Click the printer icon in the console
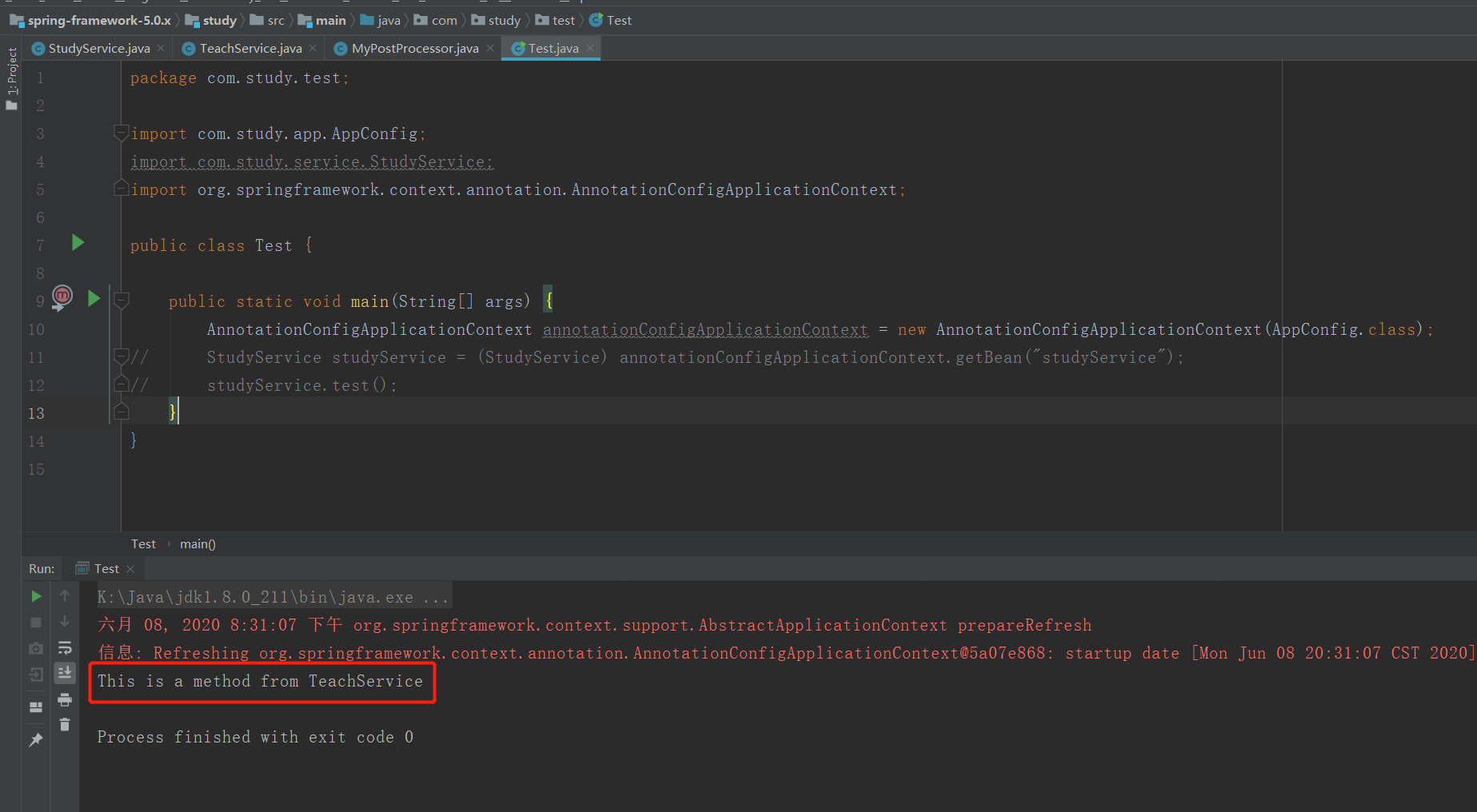Viewport: 1477px width, 812px height. tap(65, 700)
